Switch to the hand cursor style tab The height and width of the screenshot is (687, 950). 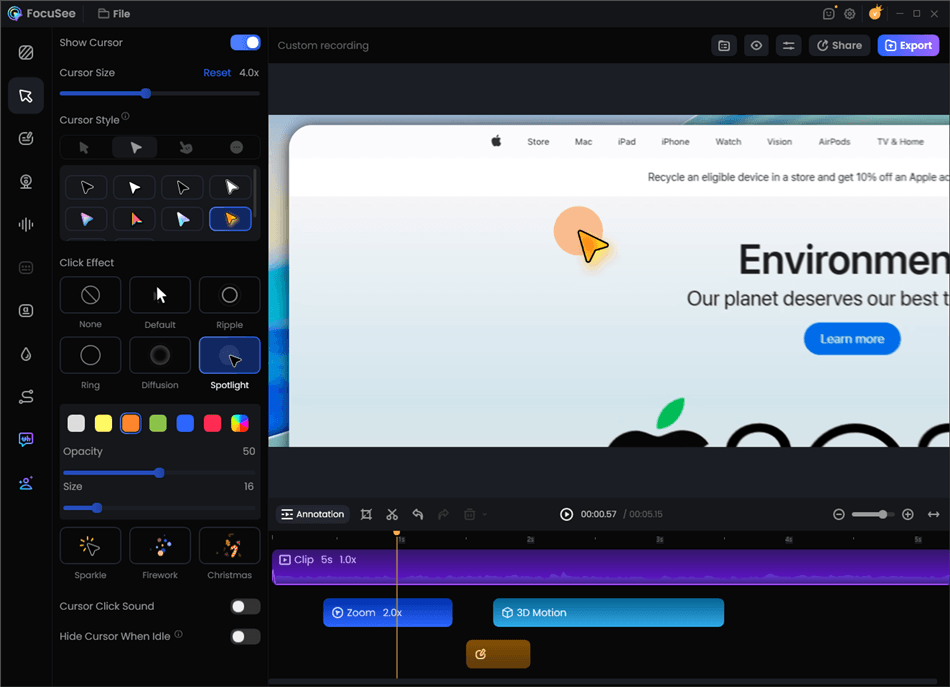tap(186, 147)
